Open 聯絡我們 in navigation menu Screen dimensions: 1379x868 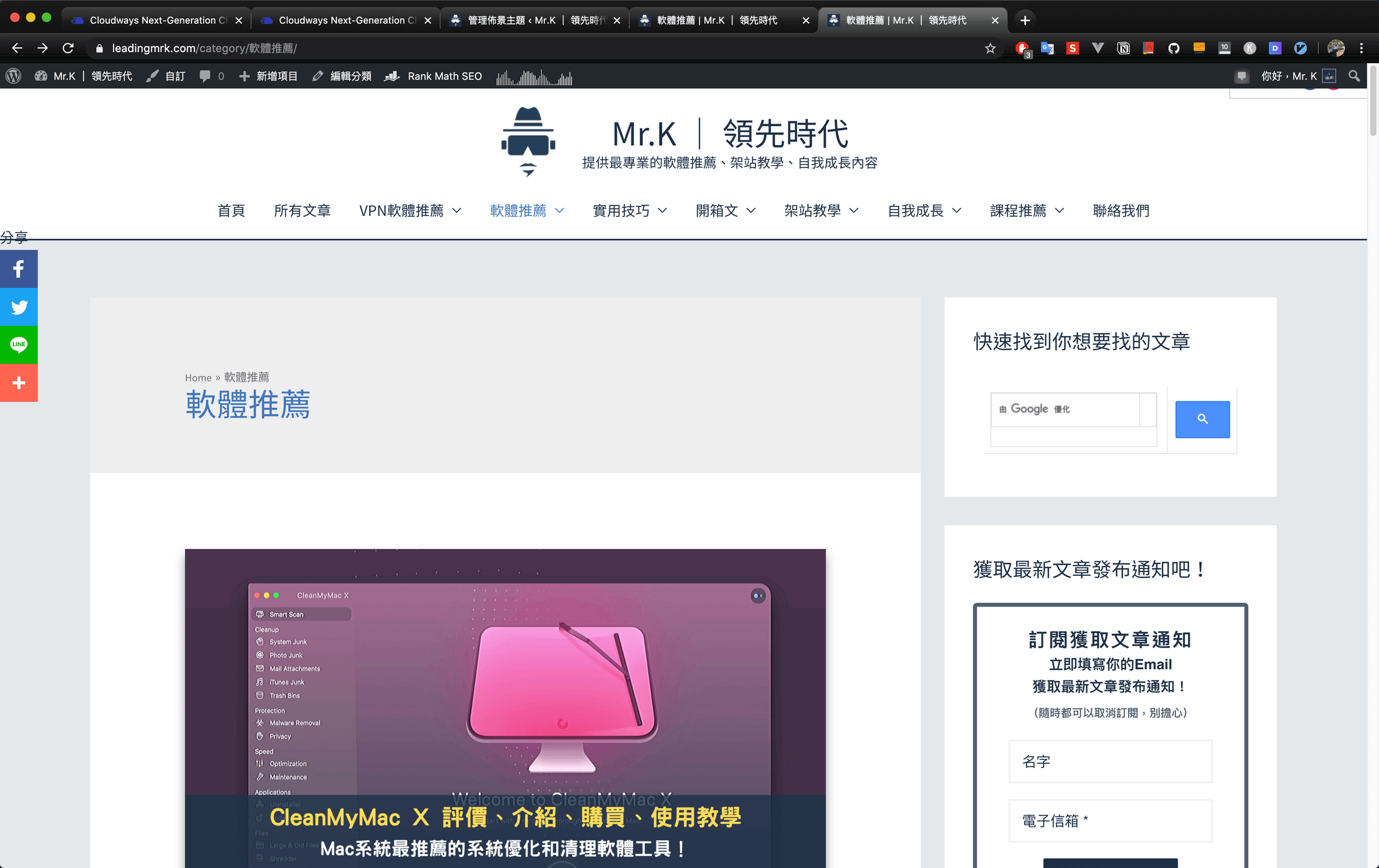[x=1121, y=211]
